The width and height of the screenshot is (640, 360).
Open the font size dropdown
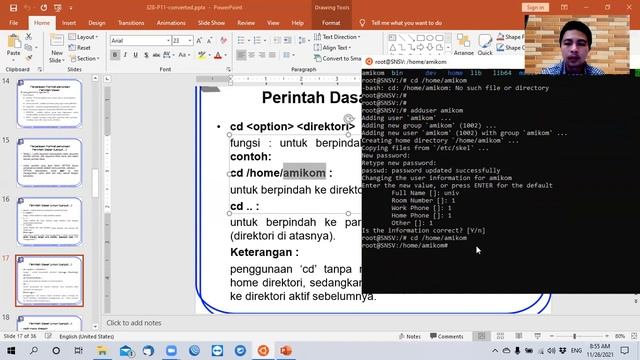190,40
